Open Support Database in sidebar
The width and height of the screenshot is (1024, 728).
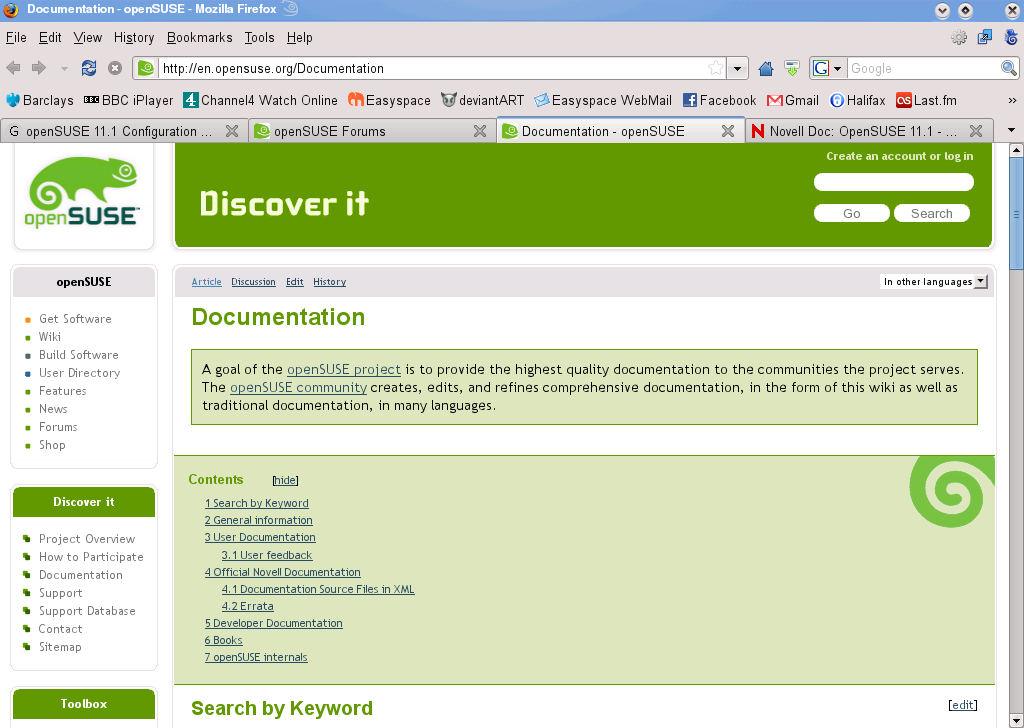click(87, 610)
